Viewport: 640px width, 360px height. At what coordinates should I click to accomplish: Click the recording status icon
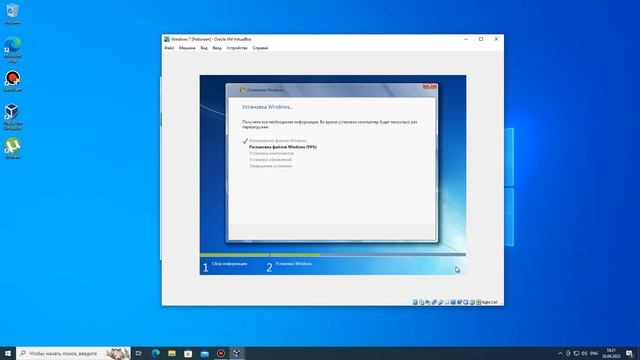pos(459,302)
